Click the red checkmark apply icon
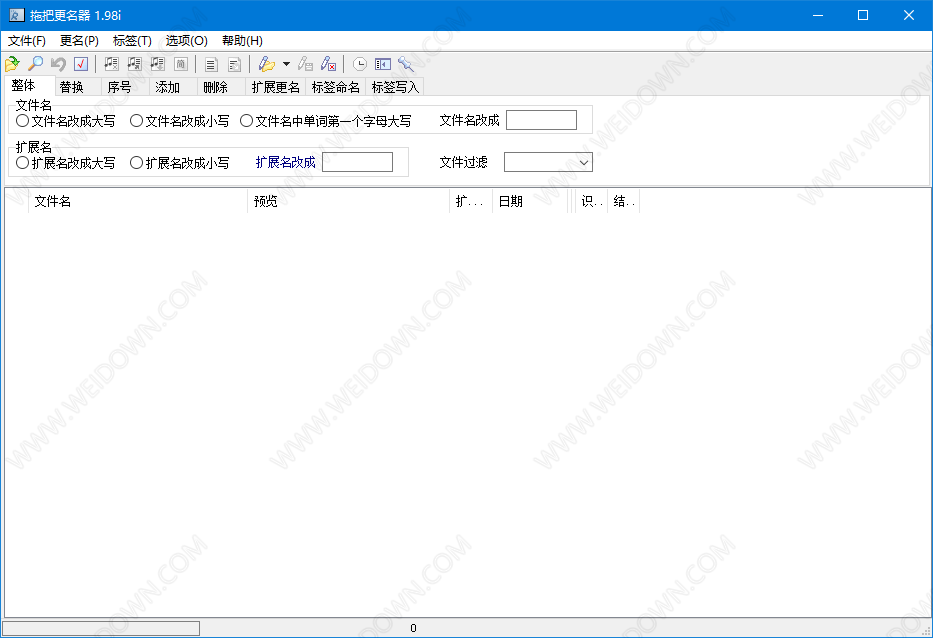Viewport: 933px width, 638px height. (x=81, y=64)
